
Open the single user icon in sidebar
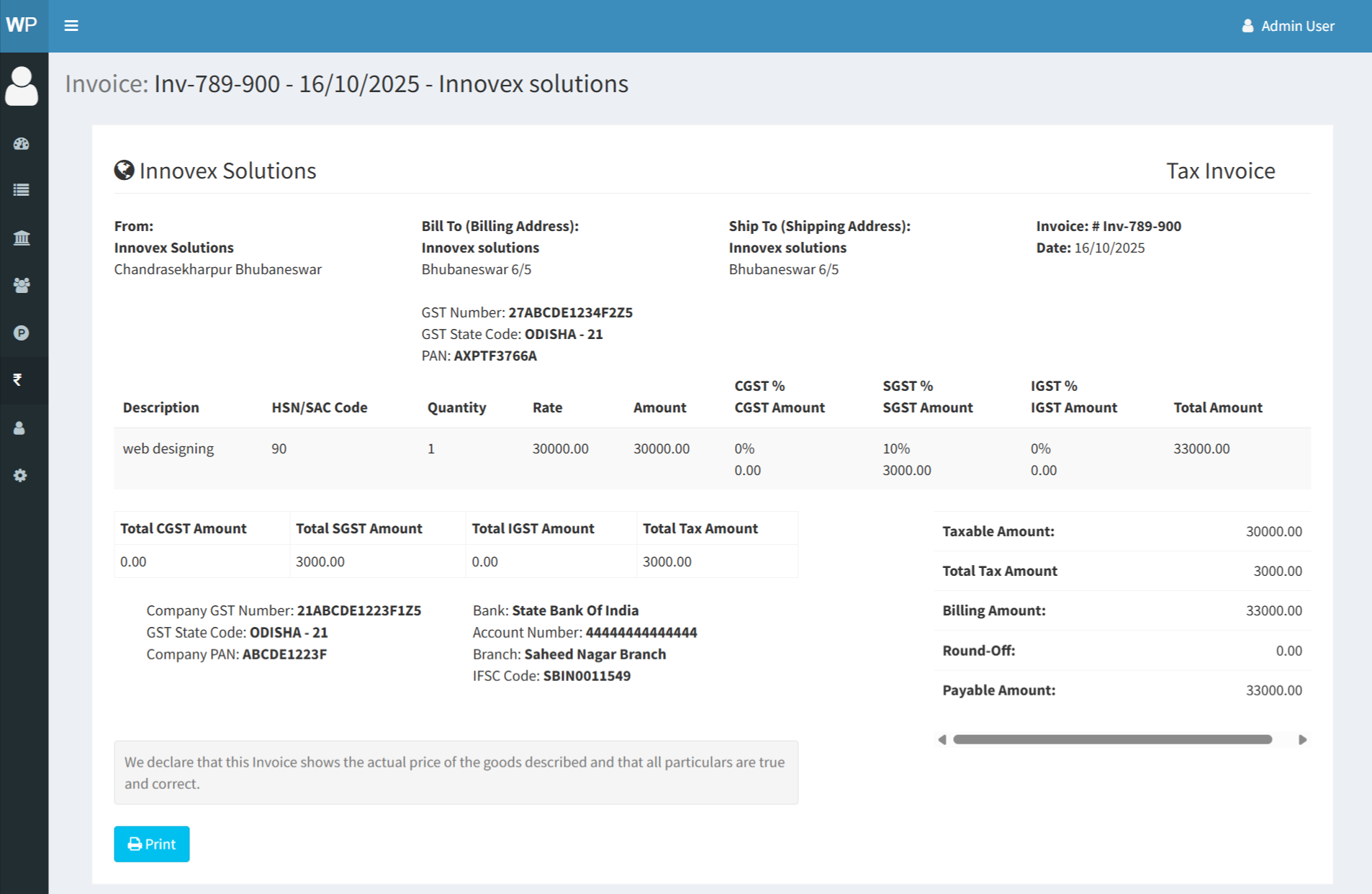click(x=19, y=428)
